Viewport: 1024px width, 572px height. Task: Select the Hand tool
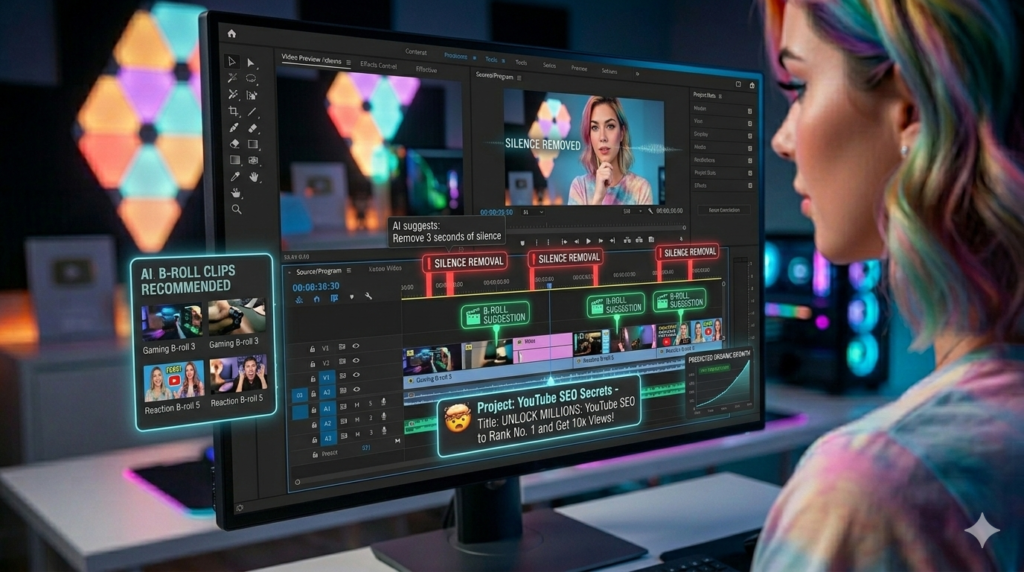(254, 176)
